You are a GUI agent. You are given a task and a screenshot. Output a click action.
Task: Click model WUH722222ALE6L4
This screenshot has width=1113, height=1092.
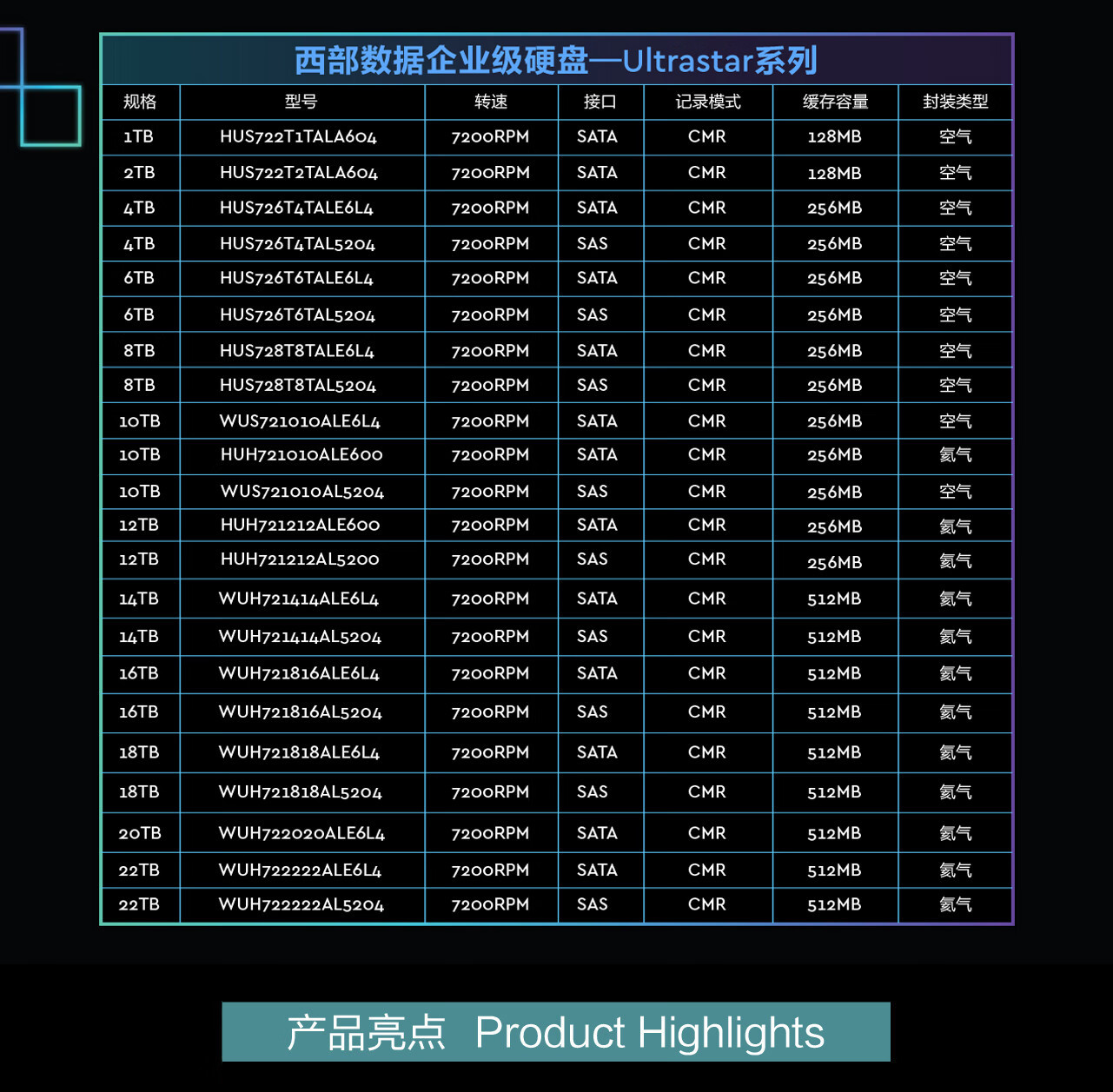tap(300, 870)
